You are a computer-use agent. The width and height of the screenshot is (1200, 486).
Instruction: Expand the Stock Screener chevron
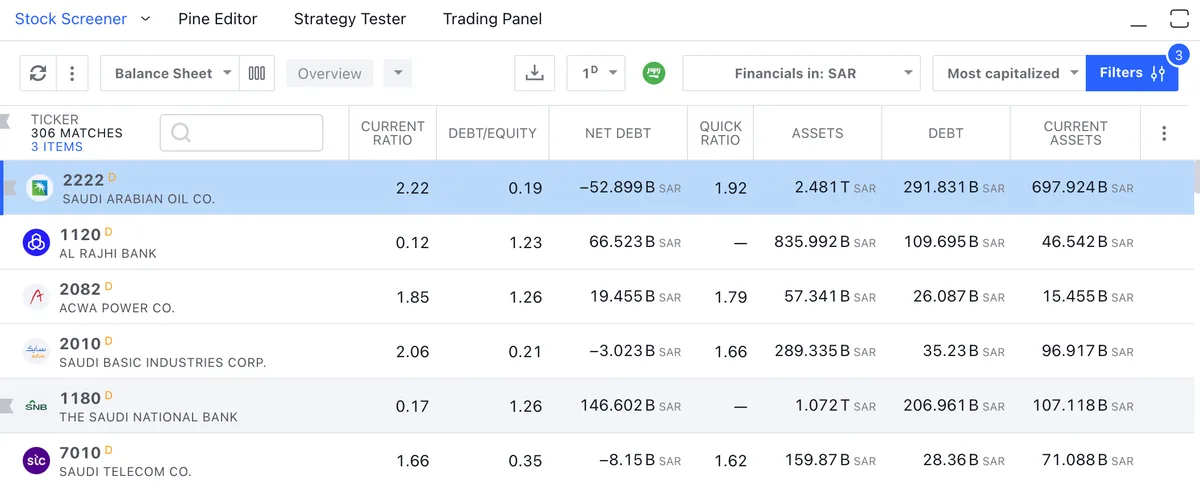click(x=145, y=19)
